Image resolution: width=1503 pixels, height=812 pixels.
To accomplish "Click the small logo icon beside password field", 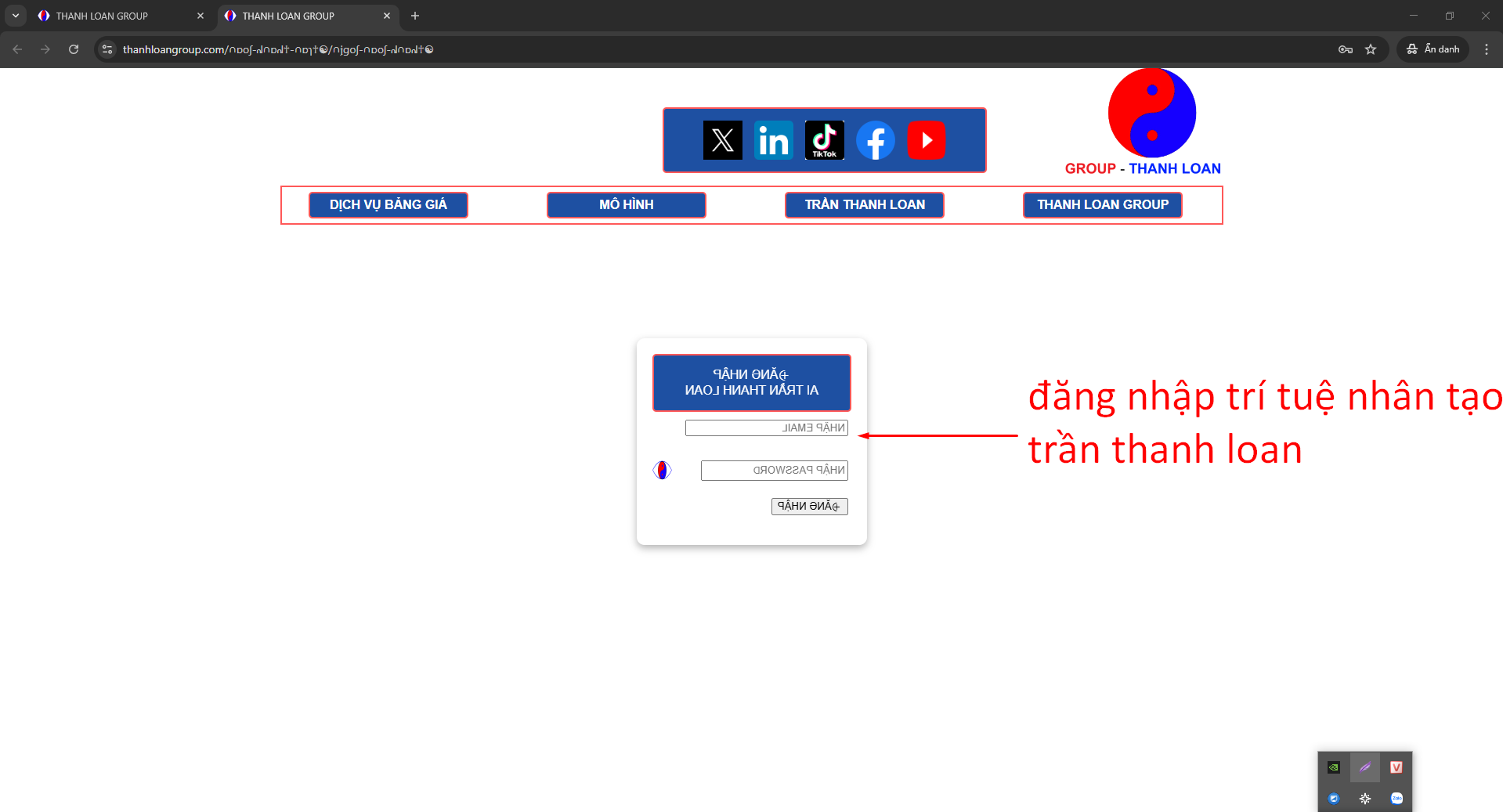I will [x=662, y=470].
